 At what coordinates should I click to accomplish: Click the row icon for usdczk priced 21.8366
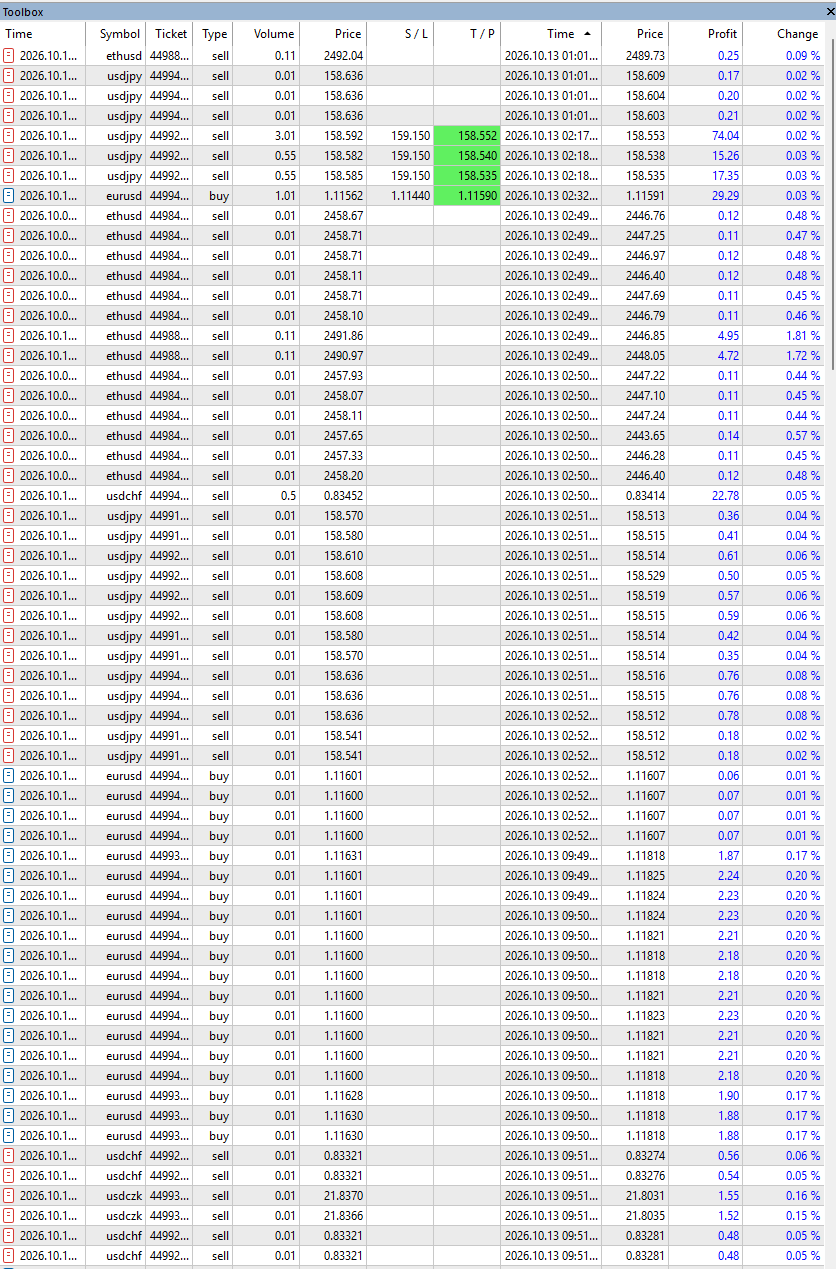(9, 1216)
